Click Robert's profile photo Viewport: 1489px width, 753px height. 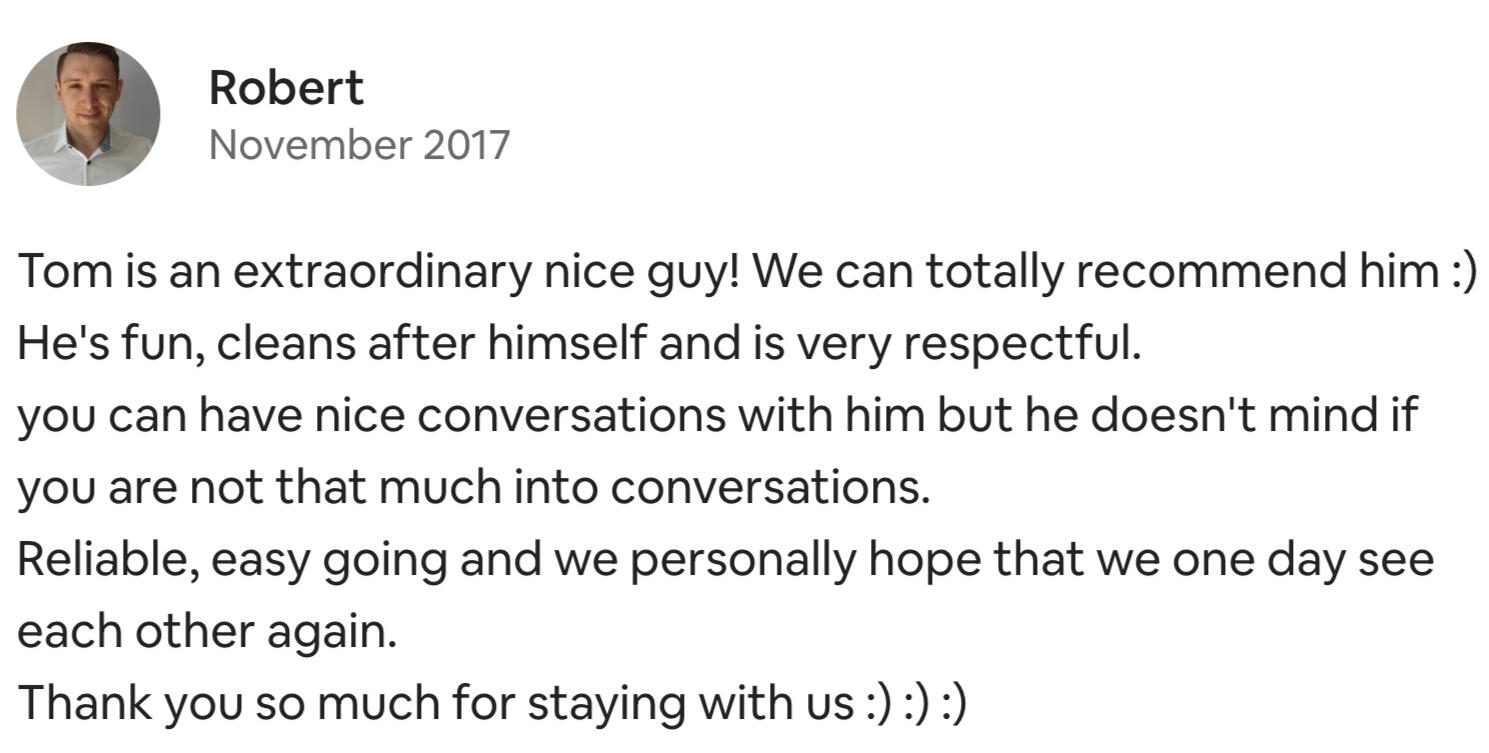[88, 114]
